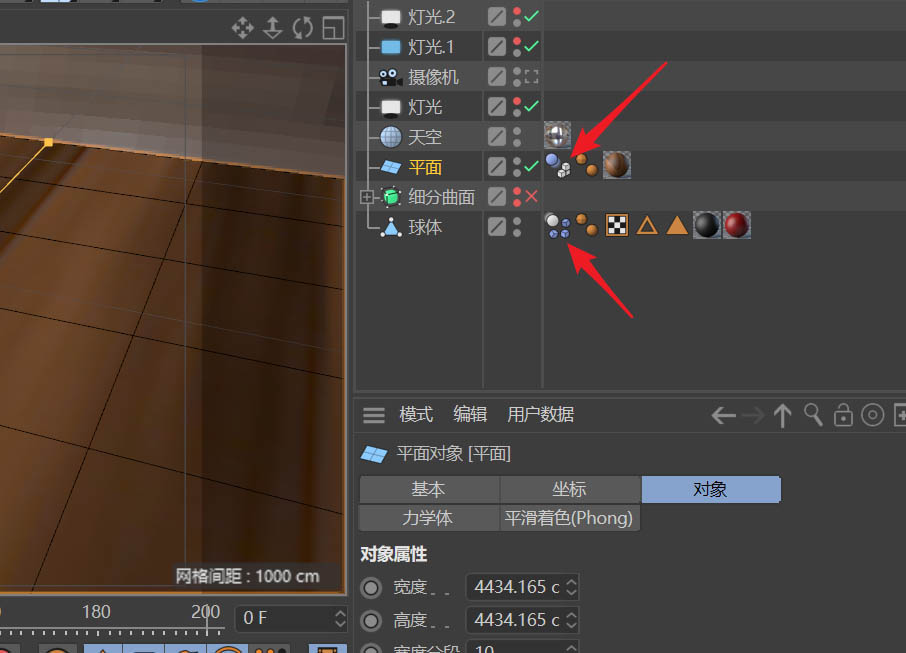Click the back navigation arrow in attribute manager
Screen dimensions: 906x653
click(724, 415)
